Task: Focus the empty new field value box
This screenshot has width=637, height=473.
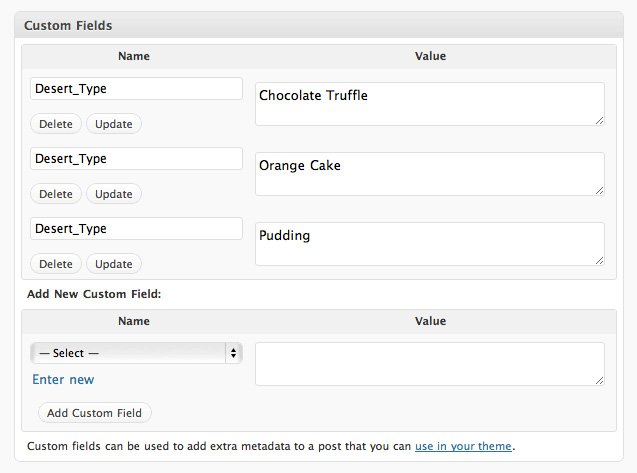Action: (x=429, y=364)
